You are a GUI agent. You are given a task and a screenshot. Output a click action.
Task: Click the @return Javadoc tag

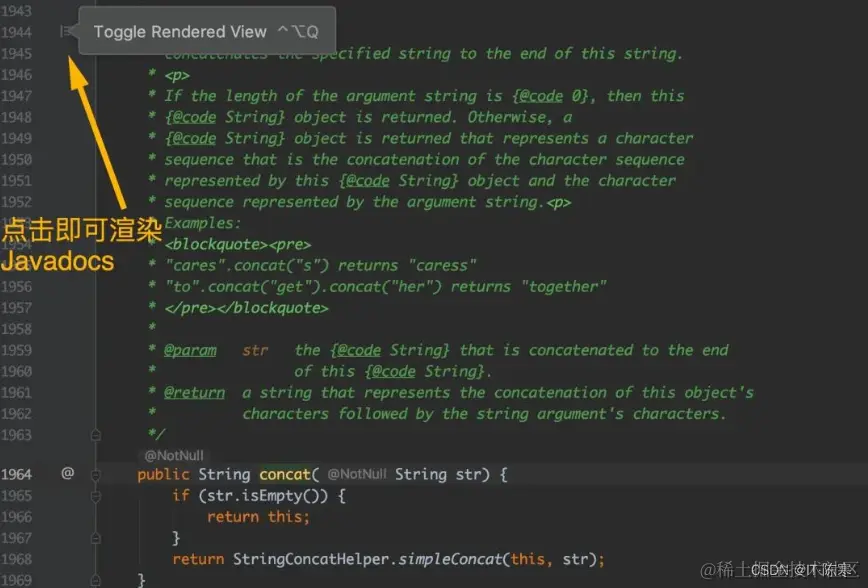point(194,393)
